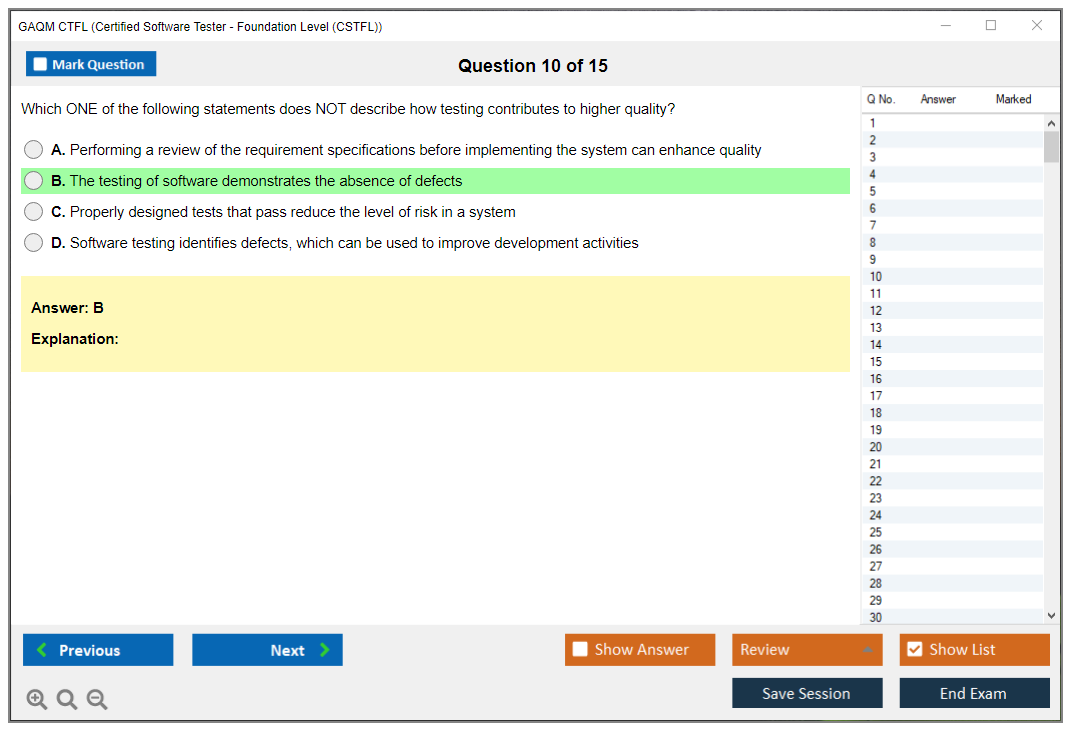The width and height of the screenshot is (1075, 735).
Task: Advance with the Next button
Action: 267,650
